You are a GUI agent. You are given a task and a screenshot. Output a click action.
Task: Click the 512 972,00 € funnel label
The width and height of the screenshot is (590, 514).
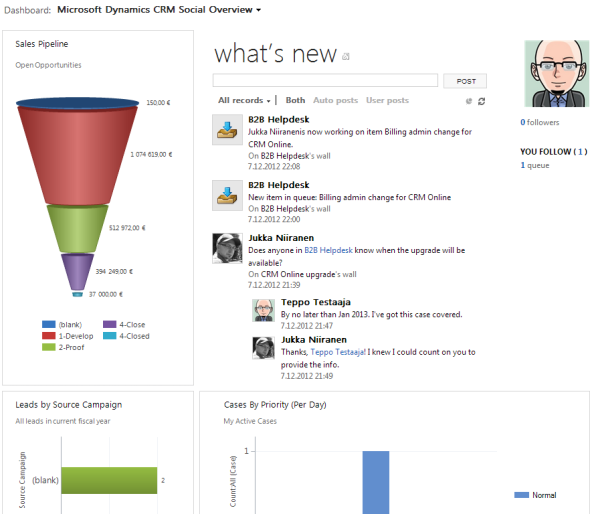[127, 228]
